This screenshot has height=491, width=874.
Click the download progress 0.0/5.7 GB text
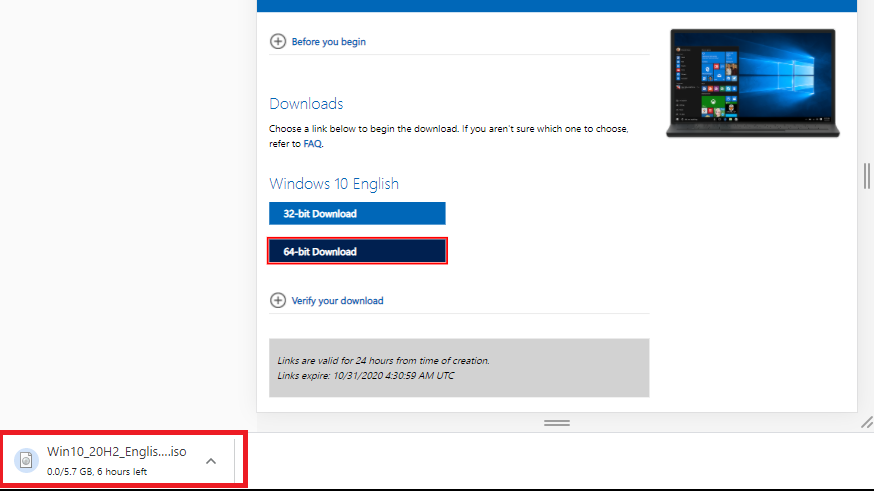coord(97,471)
